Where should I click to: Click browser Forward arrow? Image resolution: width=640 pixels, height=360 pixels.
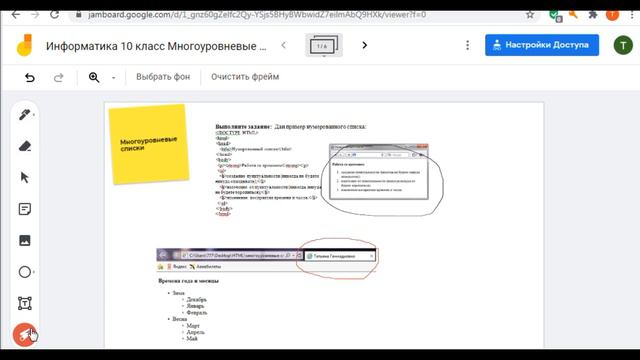[36, 15]
